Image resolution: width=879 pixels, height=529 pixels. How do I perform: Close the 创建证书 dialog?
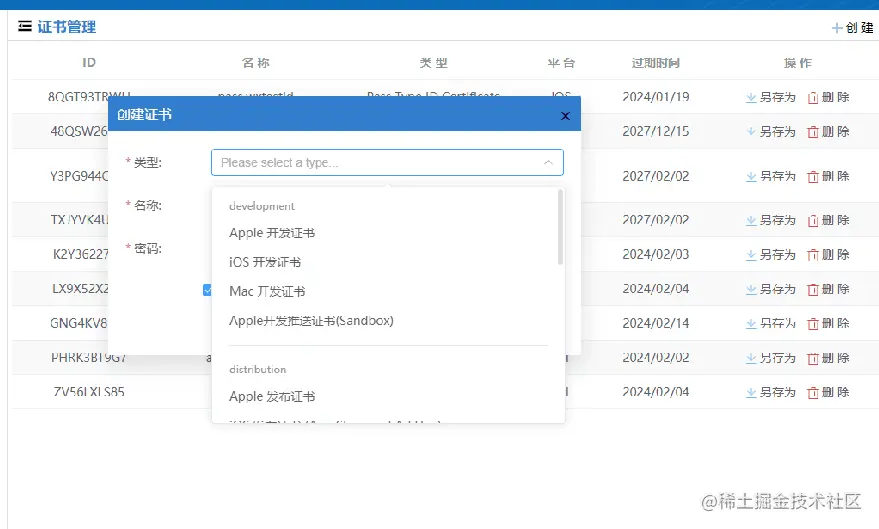[x=565, y=115]
